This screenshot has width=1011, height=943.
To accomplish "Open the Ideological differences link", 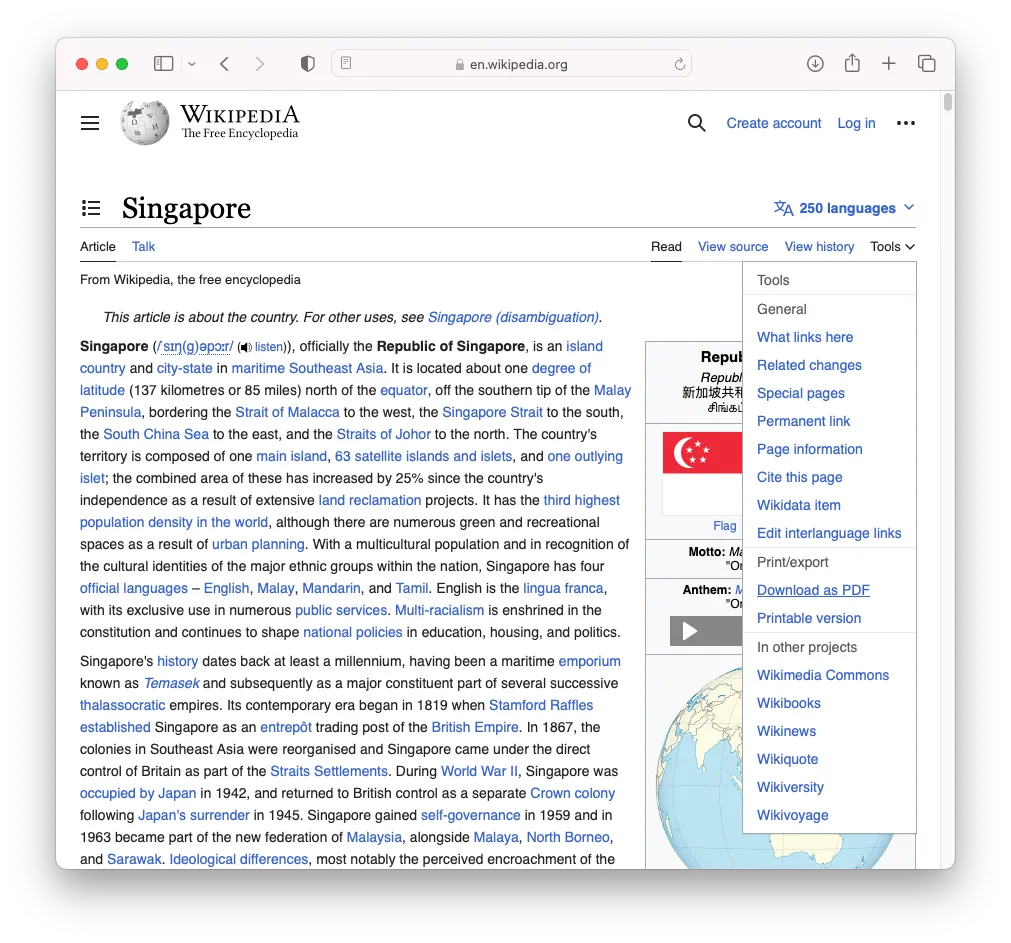I will (239, 859).
